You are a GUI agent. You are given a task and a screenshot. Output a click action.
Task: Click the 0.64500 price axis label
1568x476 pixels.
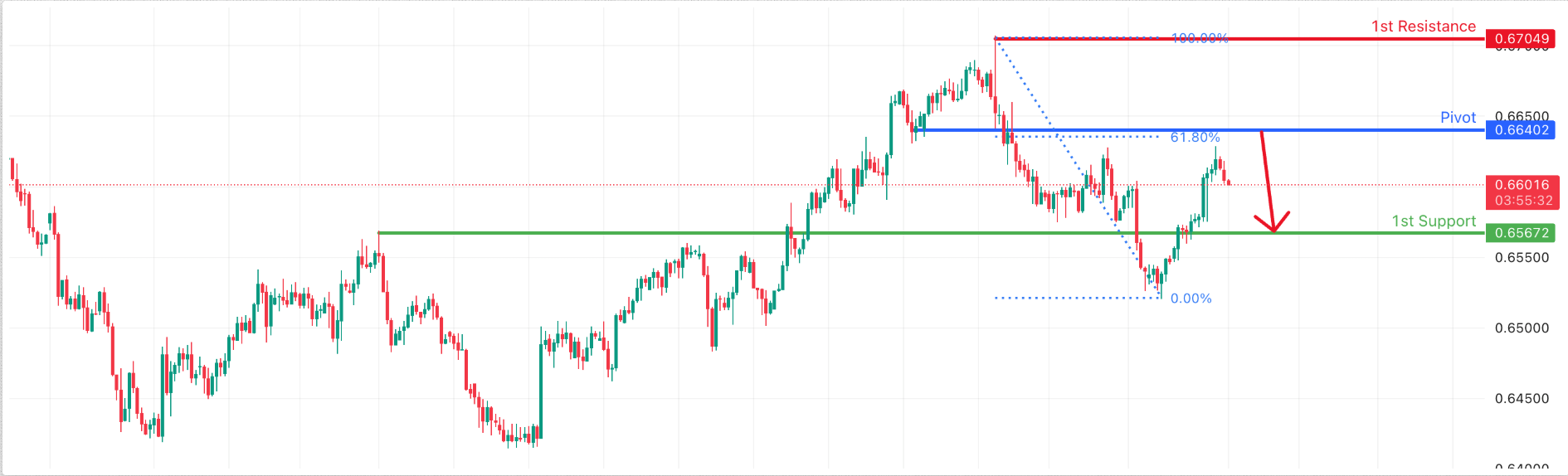point(1522,399)
